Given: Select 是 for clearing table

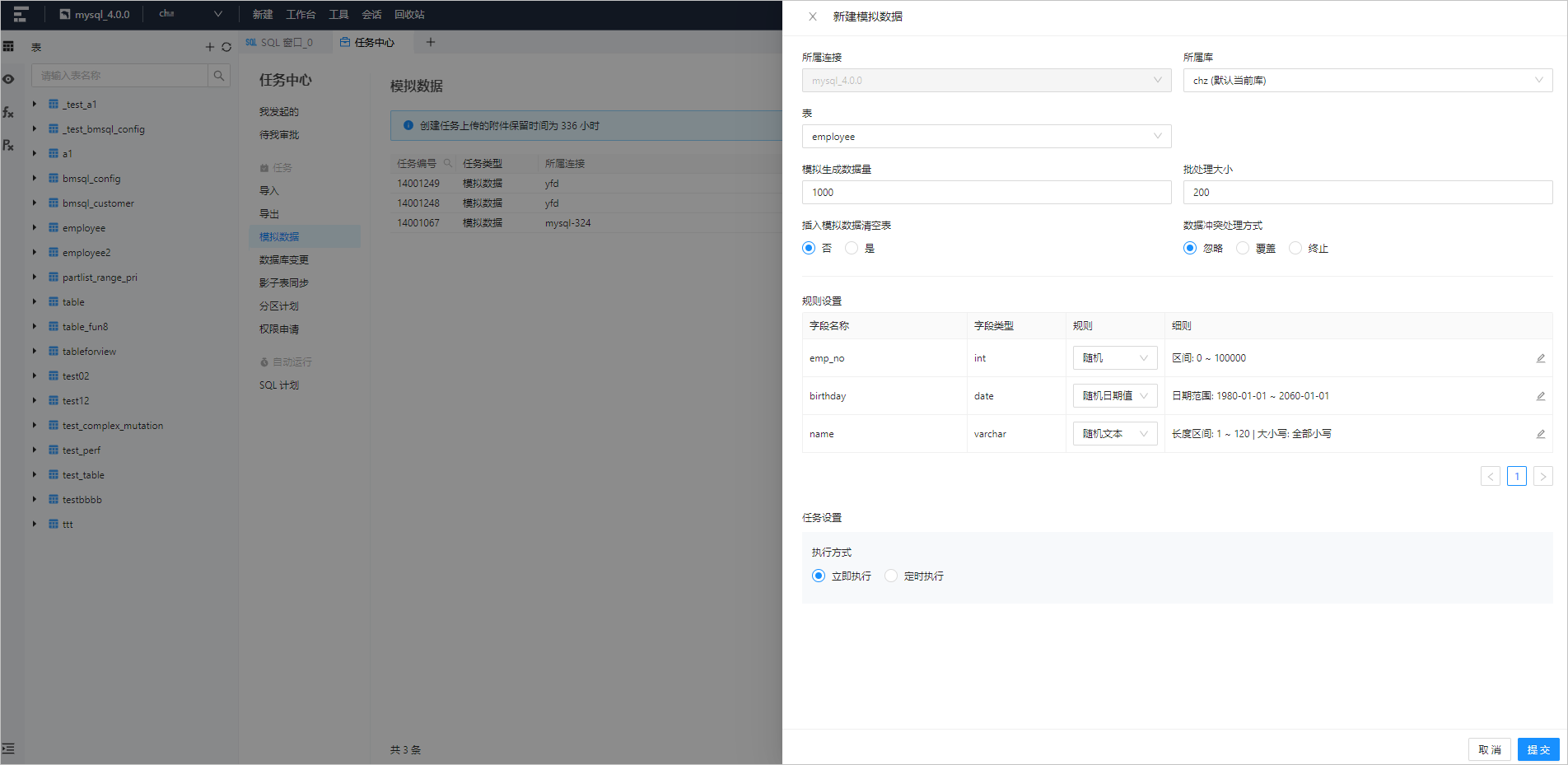Looking at the screenshot, I should [852, 248].
